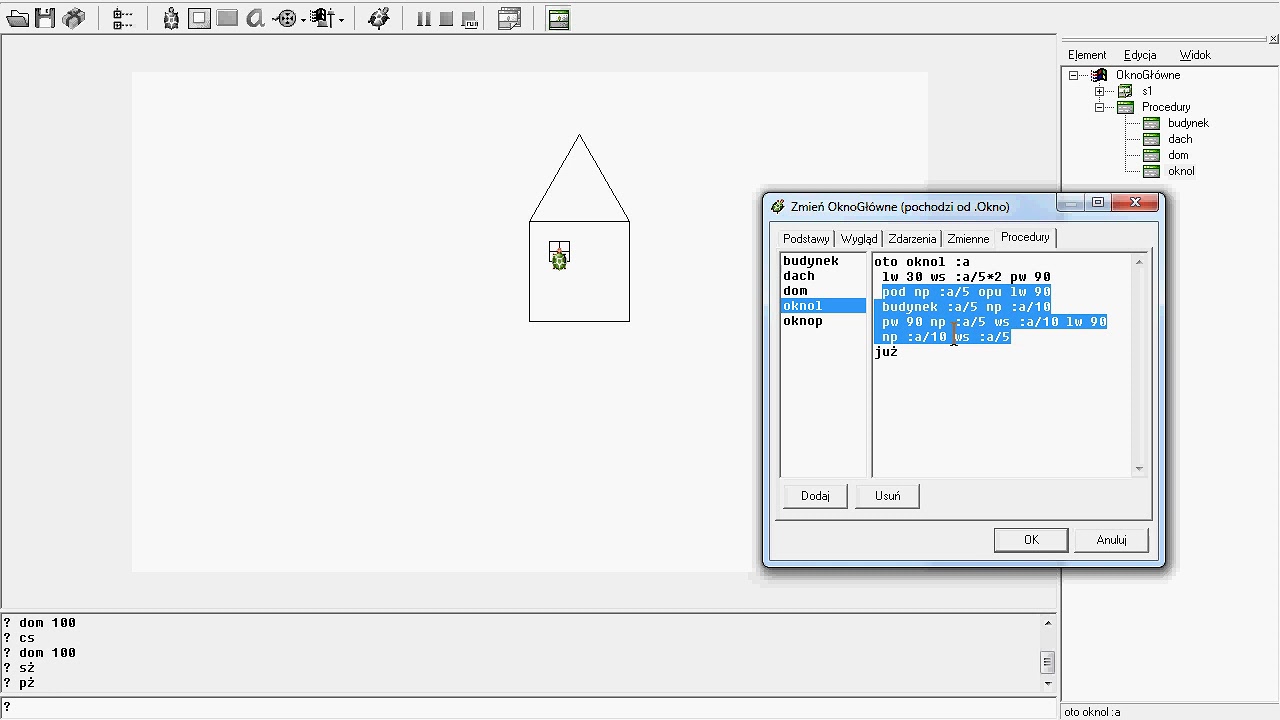
Task: Select oknol procedure in the right tree
Action: click(1181, 171)
